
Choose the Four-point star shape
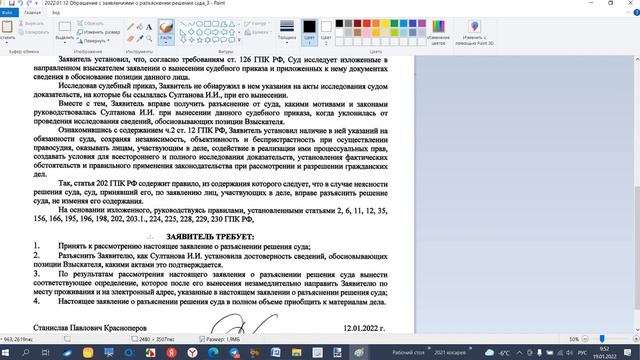pyautogui.click(x=191, y=40)
